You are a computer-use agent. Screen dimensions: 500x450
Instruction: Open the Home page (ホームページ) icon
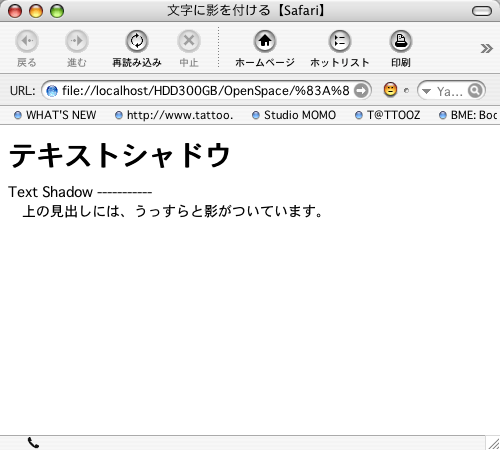pyautogui.click(x=265, y=41)
